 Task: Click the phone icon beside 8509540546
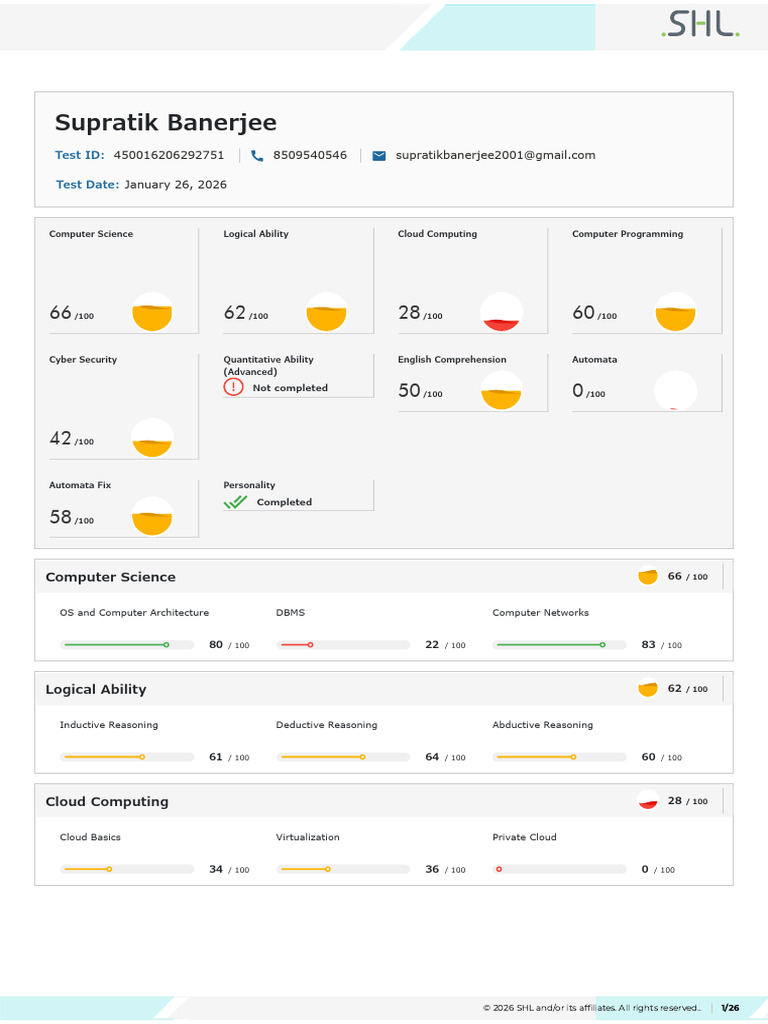[x=257, y=155]
